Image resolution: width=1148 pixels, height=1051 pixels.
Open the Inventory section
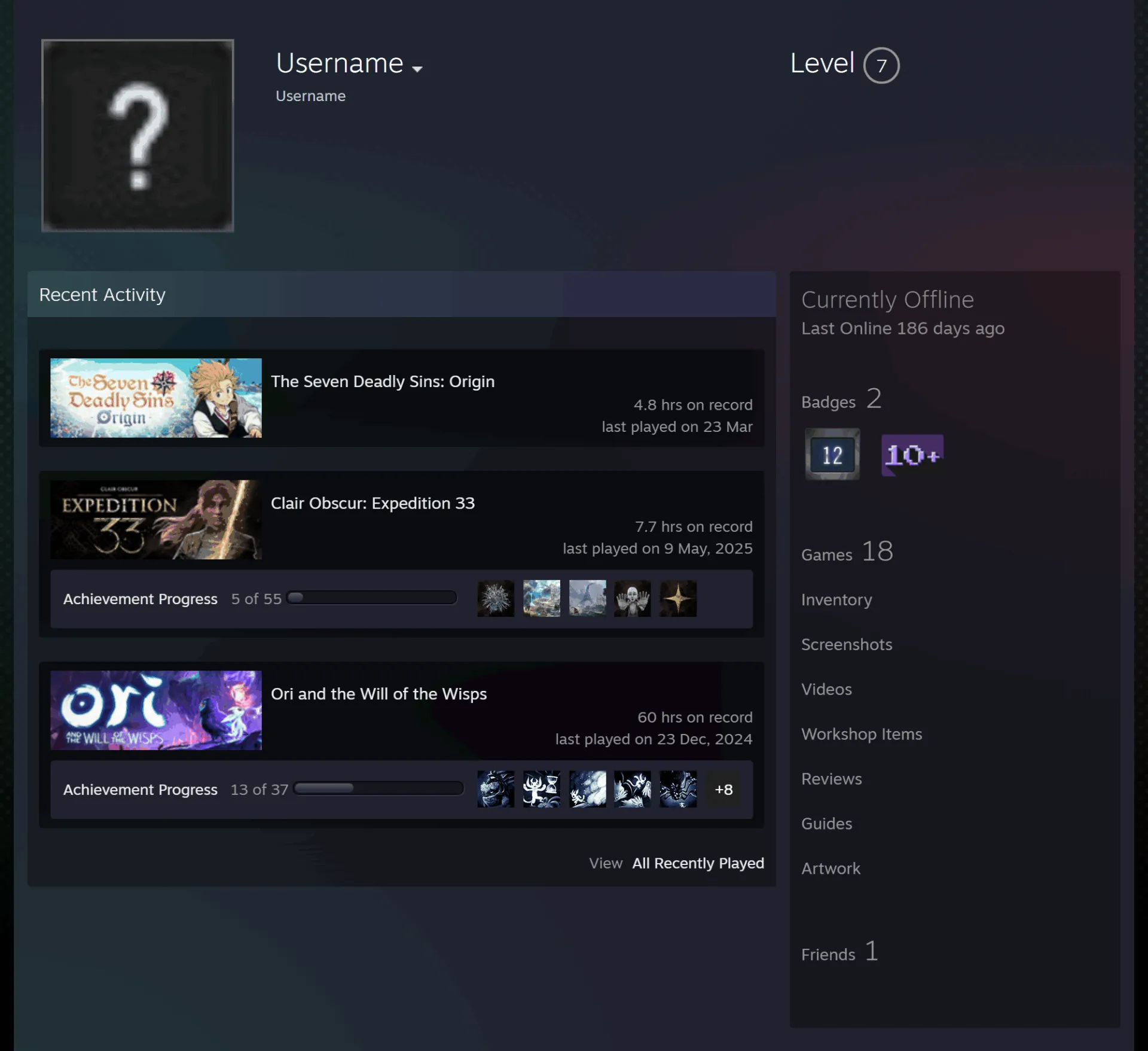[x=836, y=599]
